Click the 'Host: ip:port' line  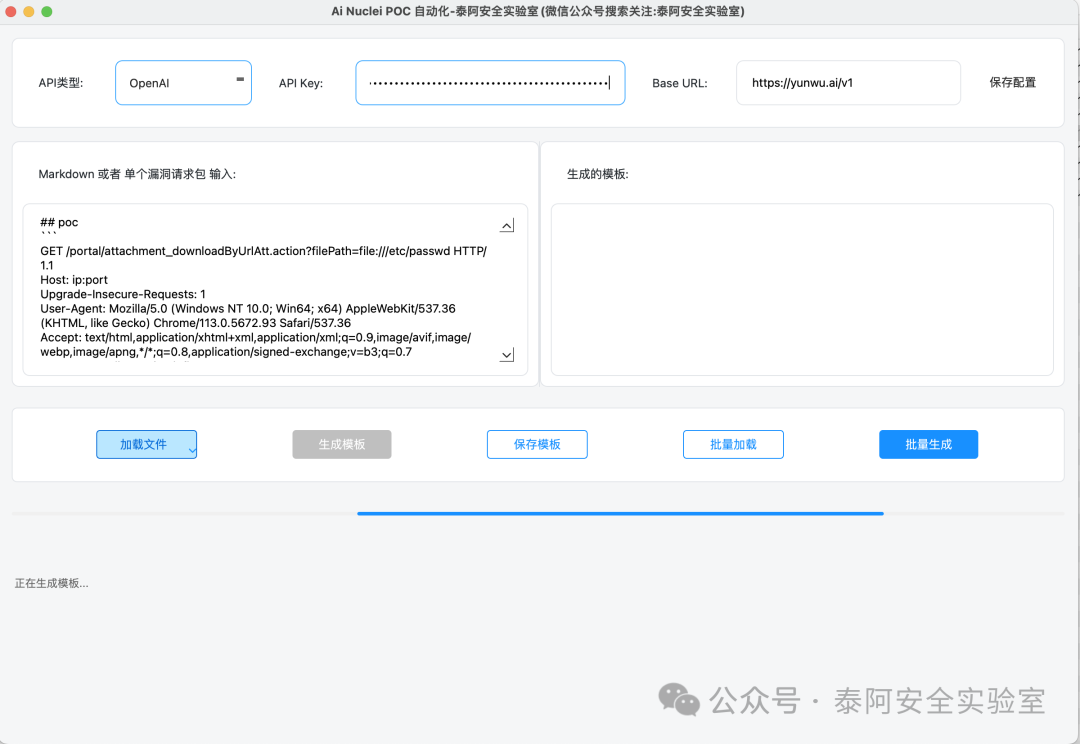coord(74,280)
